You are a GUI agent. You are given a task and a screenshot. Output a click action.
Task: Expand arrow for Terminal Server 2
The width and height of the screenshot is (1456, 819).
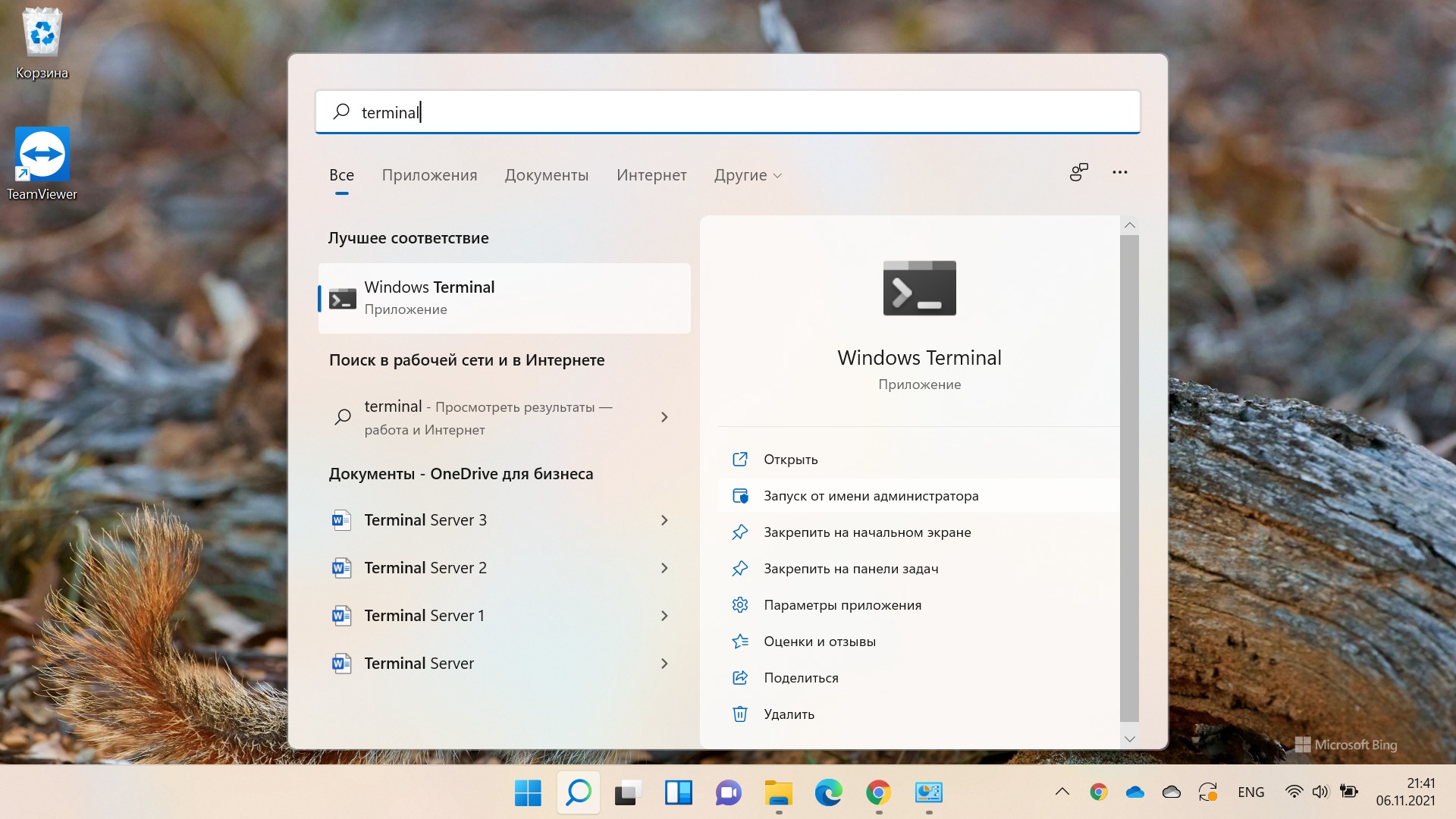(664, 568)
